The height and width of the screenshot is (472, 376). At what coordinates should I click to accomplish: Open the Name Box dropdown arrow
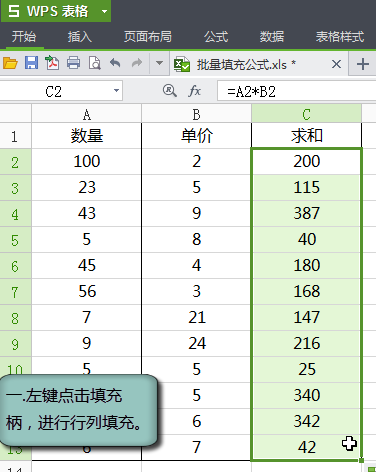[116, 91]
